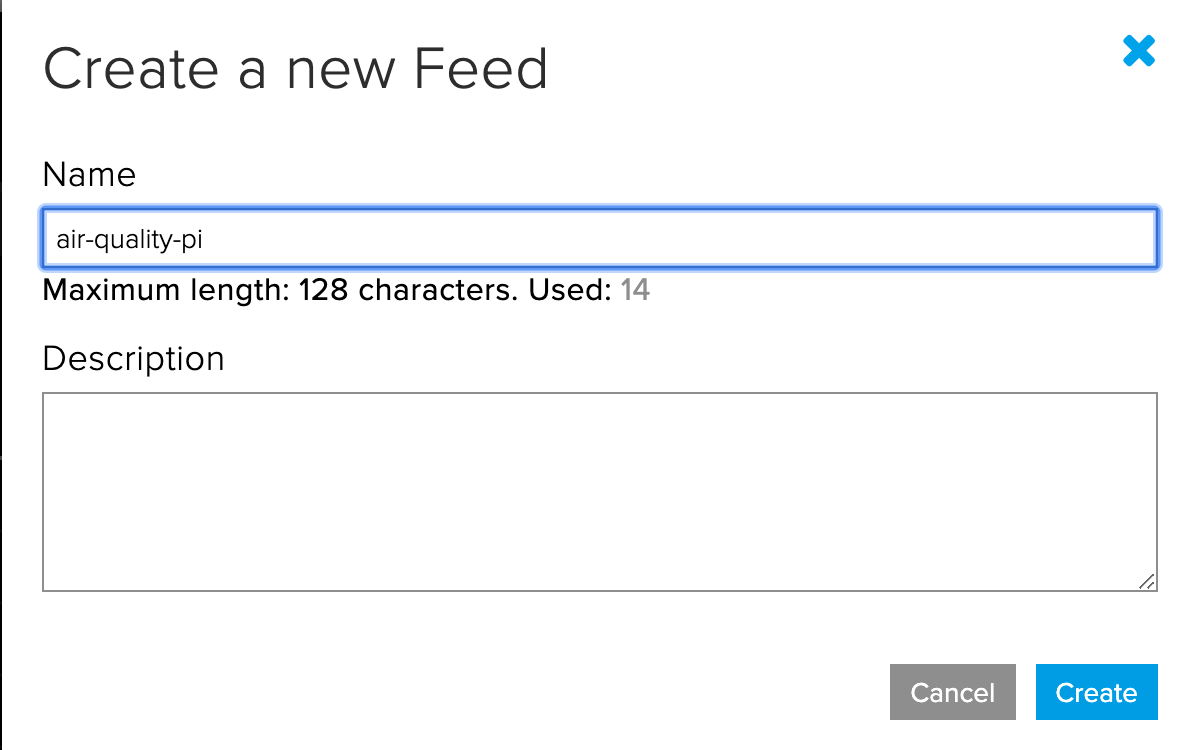Click the Name field label
This screenshot has width=1188, height=750.
(x=89, y=175)
